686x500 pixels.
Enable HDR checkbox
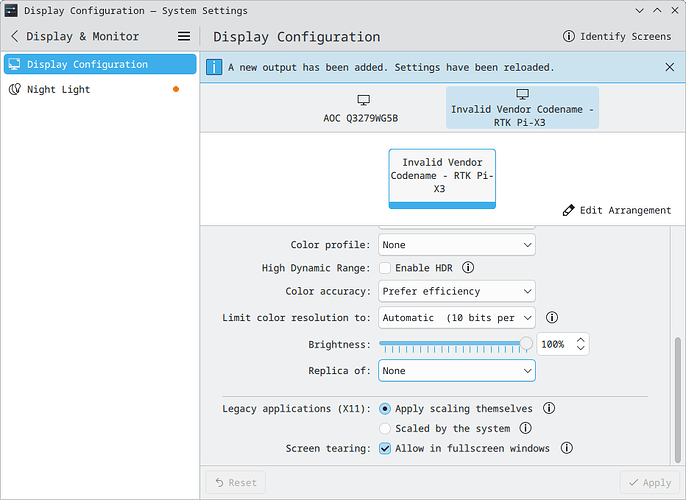point(385,268)
